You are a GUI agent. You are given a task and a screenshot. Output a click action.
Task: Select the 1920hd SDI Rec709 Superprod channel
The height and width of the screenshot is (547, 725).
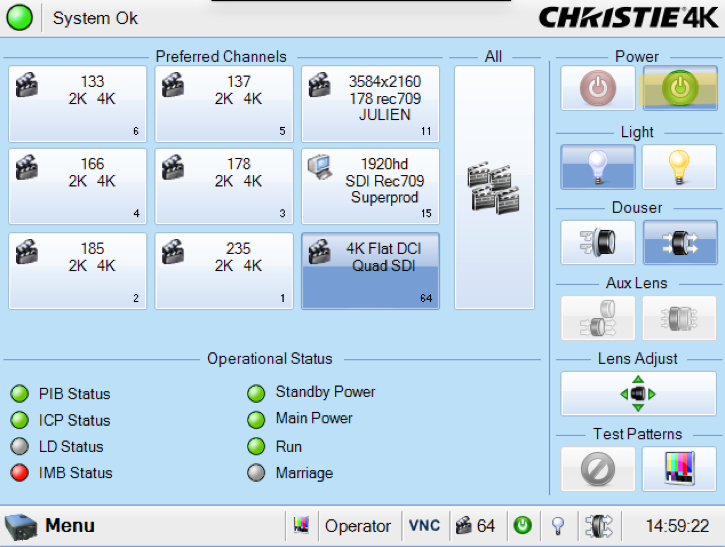coord(370,187)
